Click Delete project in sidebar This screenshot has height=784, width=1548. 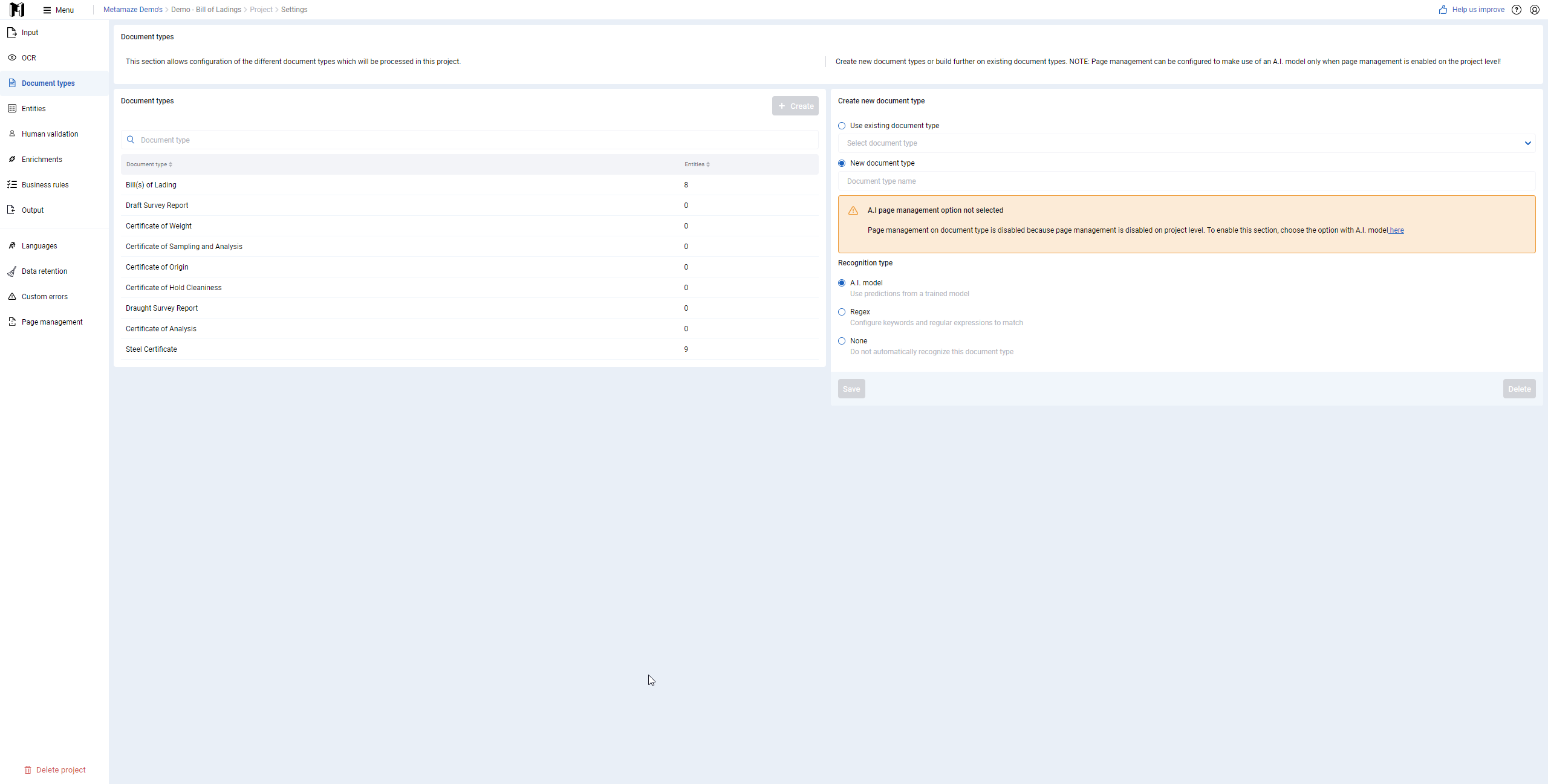point(55,769)
